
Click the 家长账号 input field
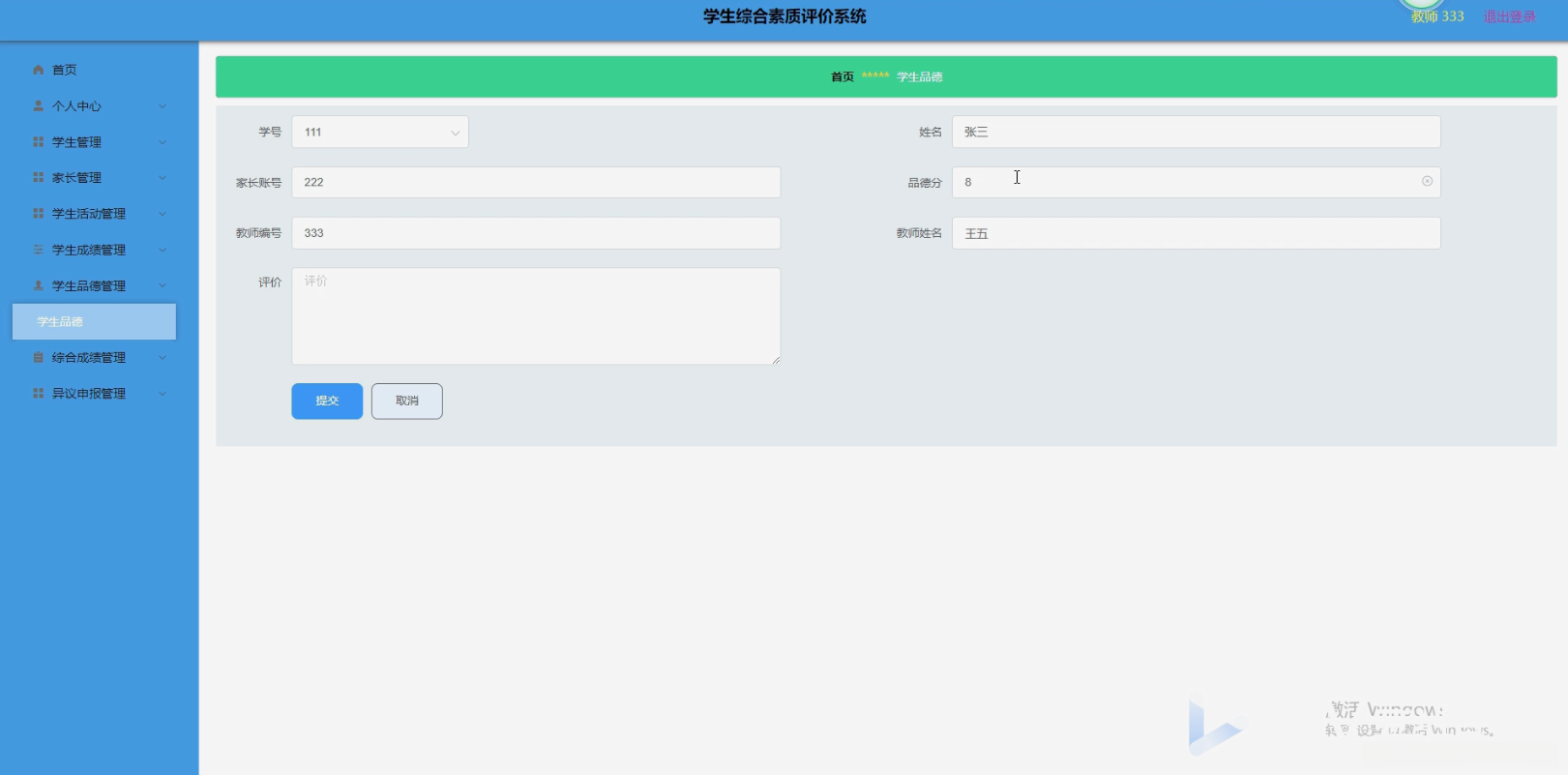[x=536, y=183]
